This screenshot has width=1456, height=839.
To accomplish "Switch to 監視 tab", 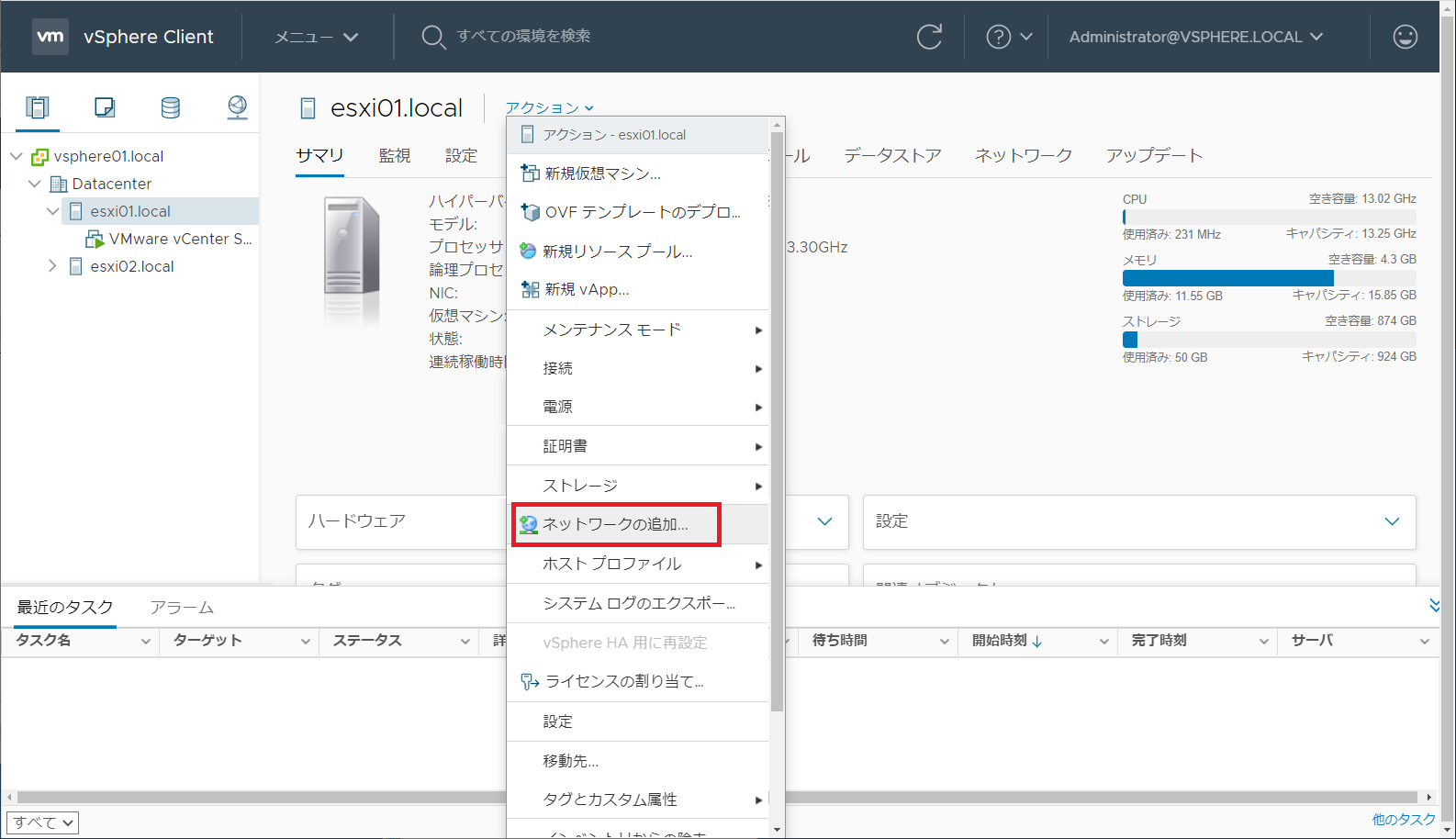I will pyautogui.click(x=395, y=155).
